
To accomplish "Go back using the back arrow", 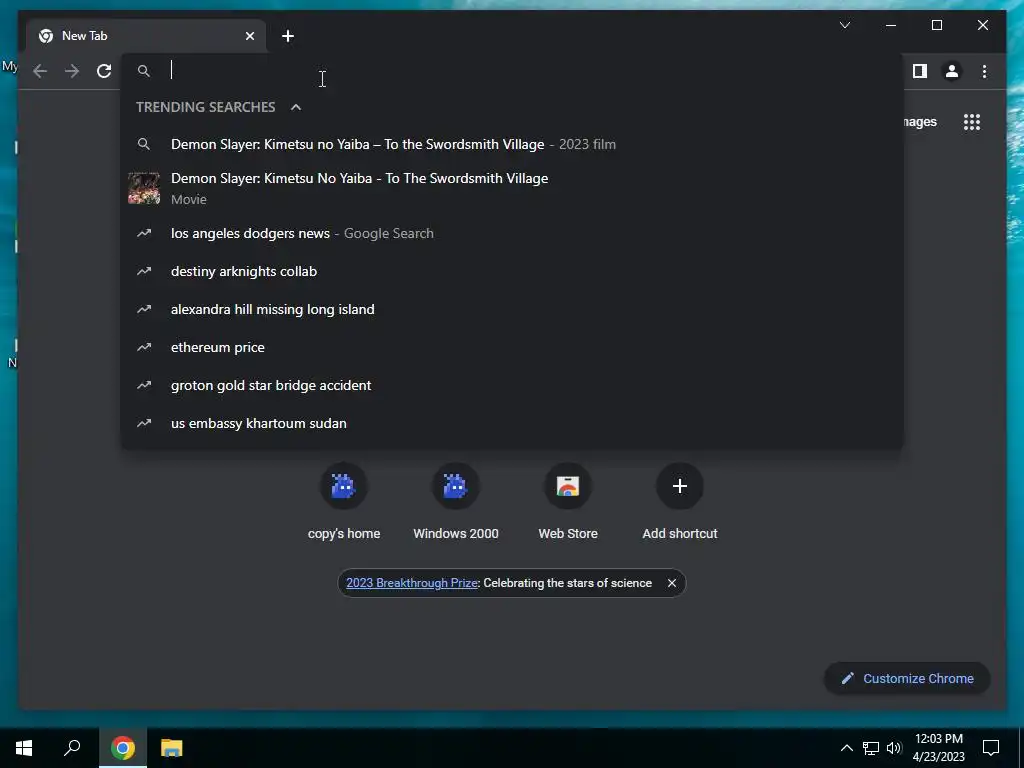I will [x=40, y=71].
